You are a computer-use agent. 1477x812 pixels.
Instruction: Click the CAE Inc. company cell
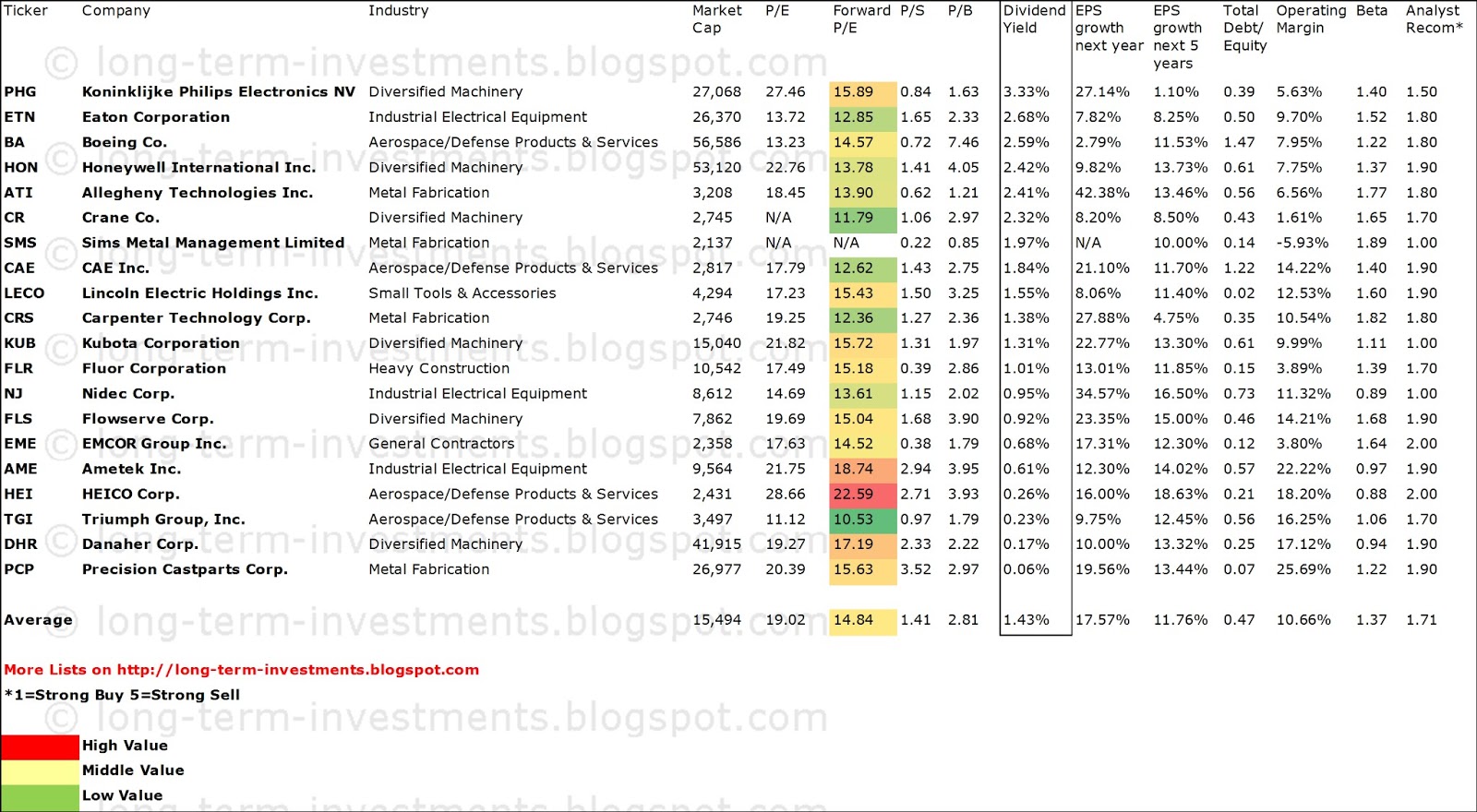114,268
